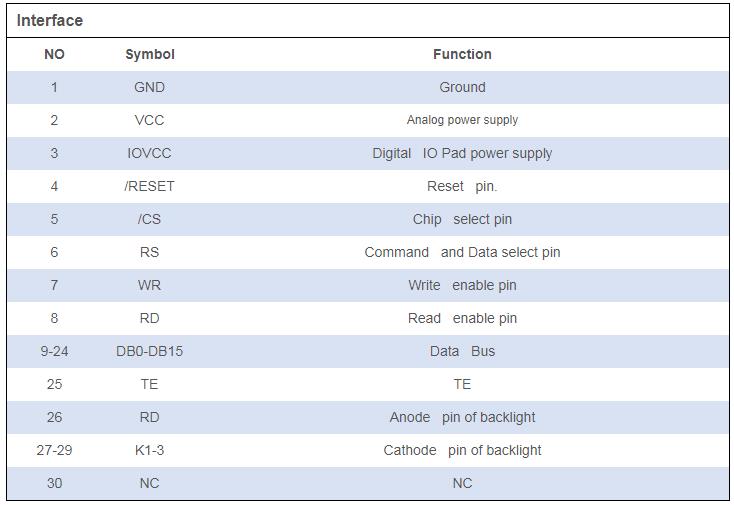The width and height of the screenshot is (734, 505).
Task: Click the Interface table title
Action: point(50,21)
